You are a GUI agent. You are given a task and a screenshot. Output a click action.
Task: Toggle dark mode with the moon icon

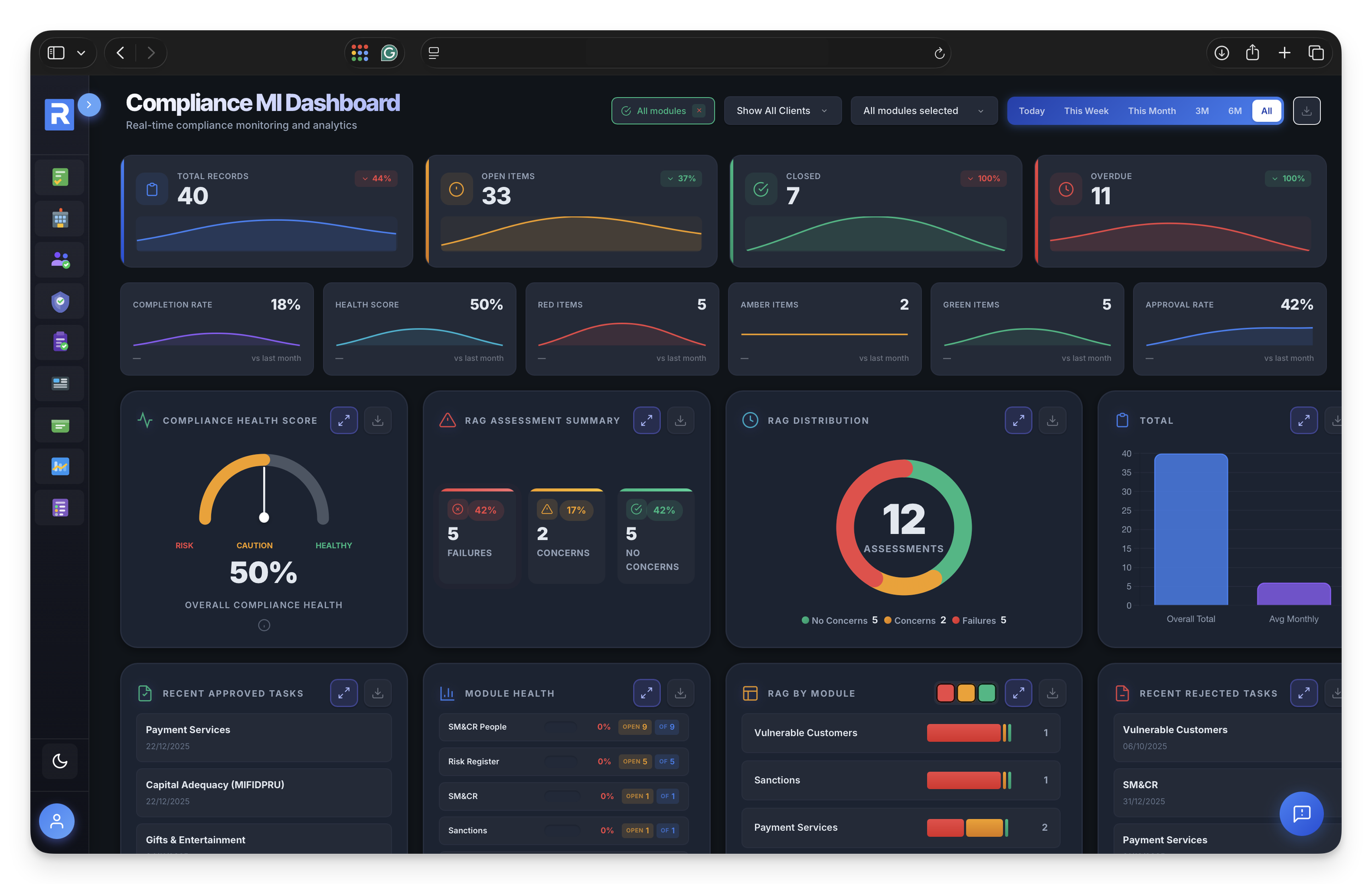pyautogui.click(x=59, y=761)
